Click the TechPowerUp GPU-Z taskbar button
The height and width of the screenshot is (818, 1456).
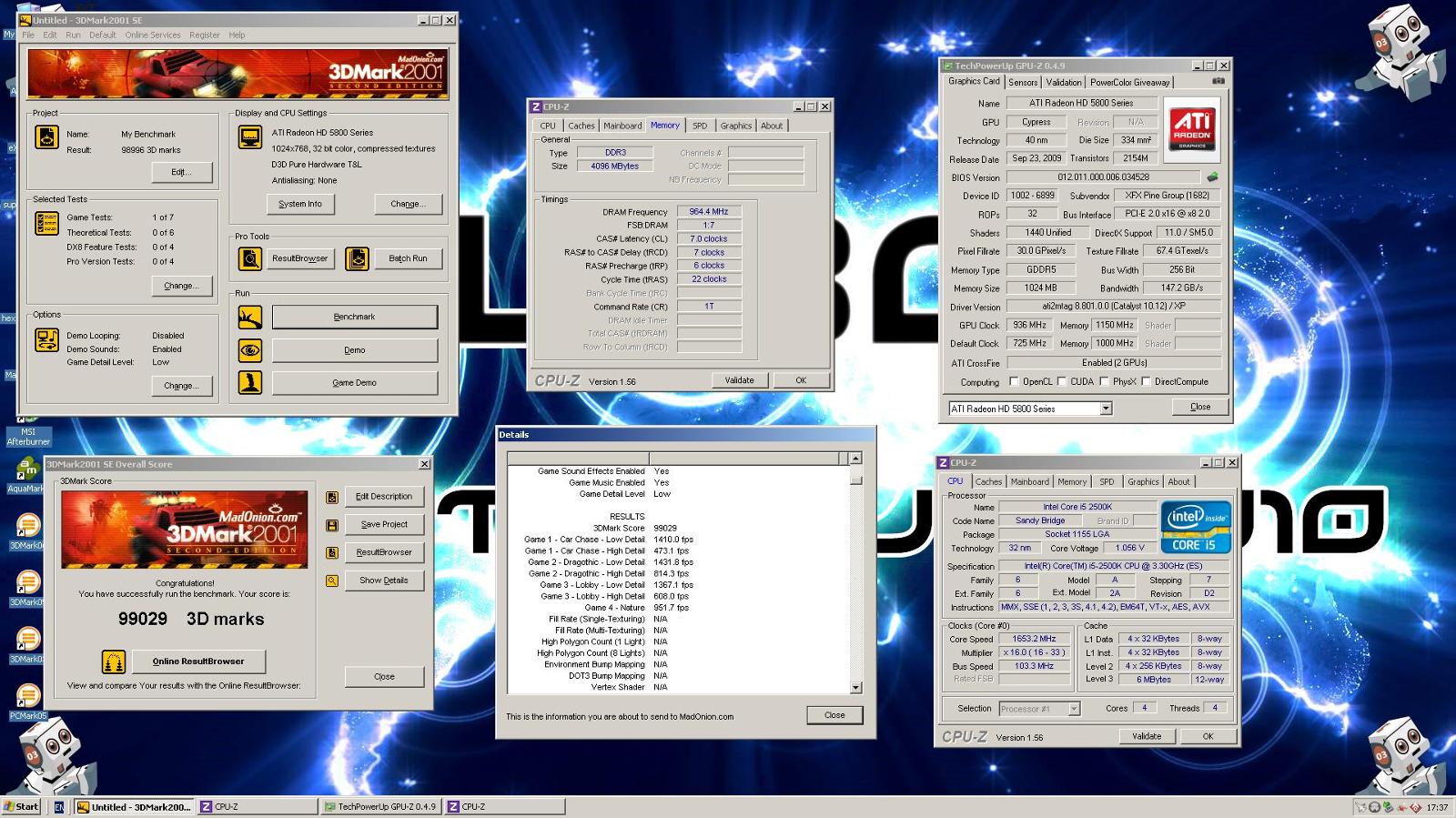(381, 806)
